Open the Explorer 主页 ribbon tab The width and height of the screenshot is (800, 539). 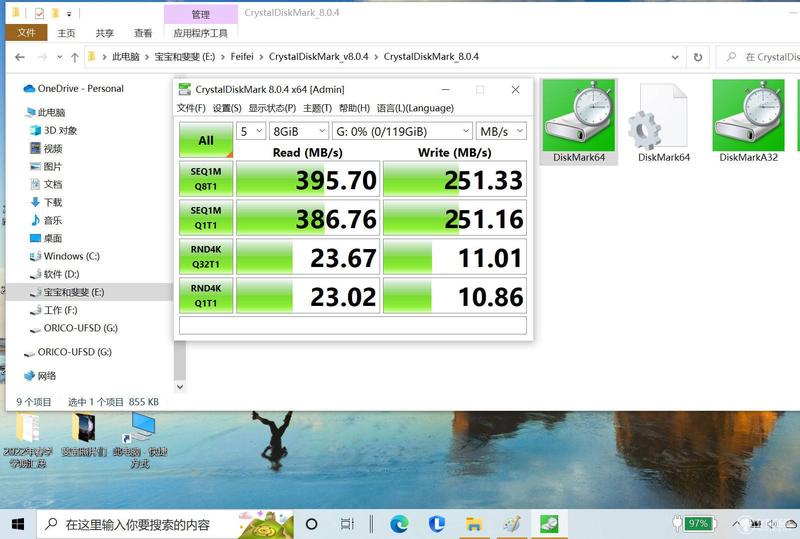[x=66, y=33]
